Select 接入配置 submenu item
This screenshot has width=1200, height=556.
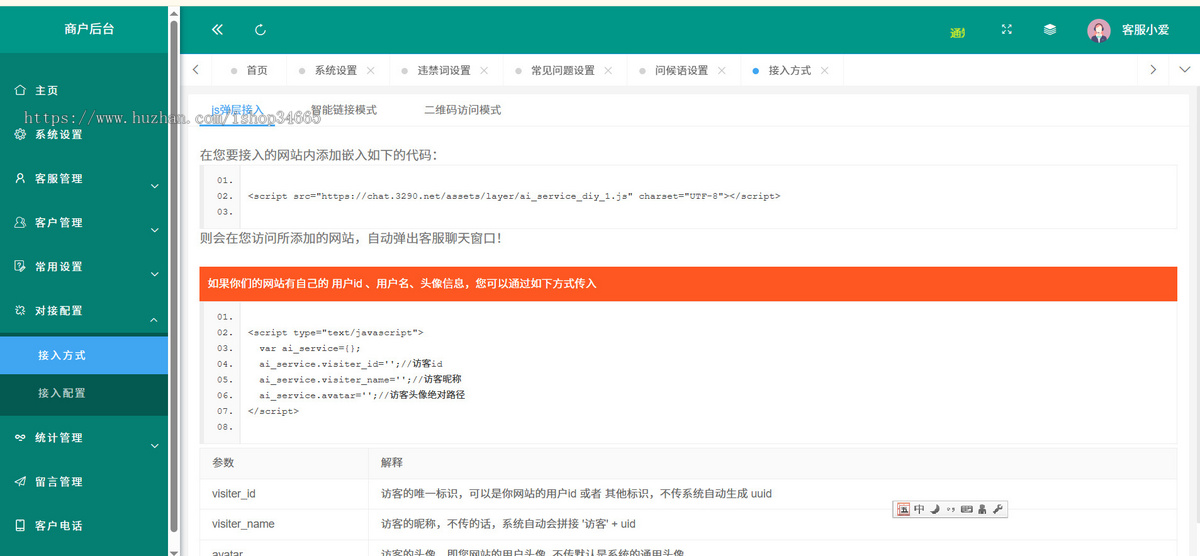point(84,393)
